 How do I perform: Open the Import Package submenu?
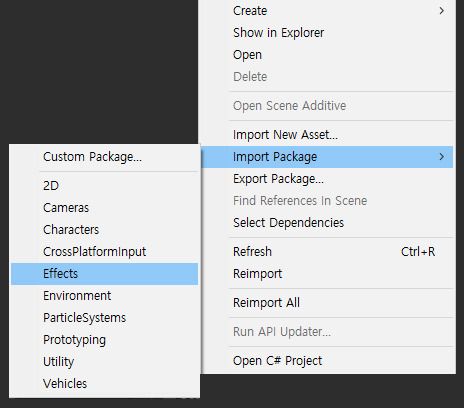click(327, 157)
